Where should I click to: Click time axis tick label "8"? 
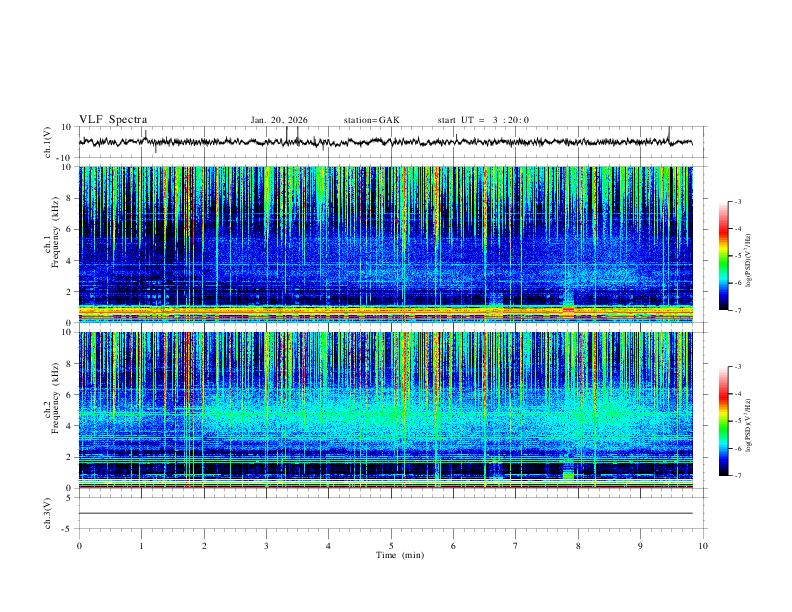pyautogui.click(x=578, y=546)
